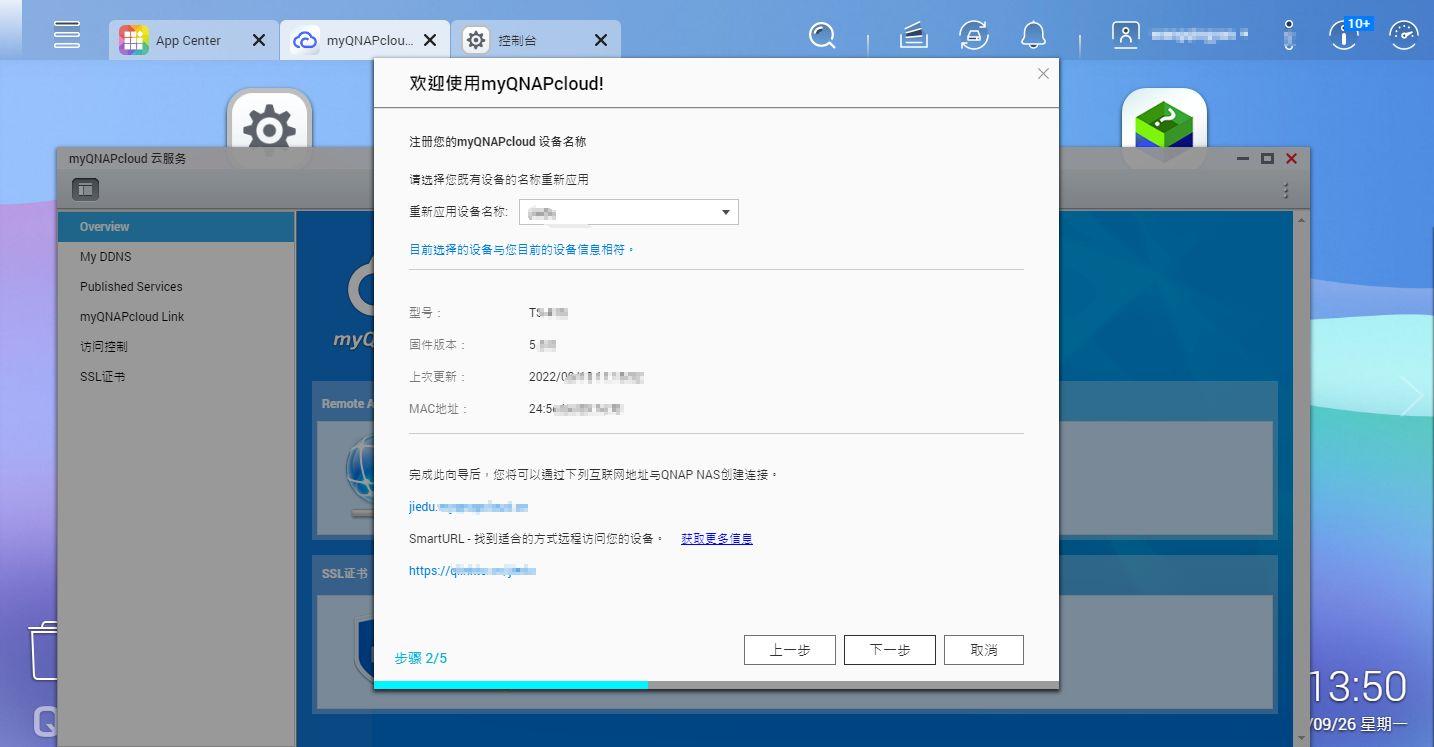Click the desktop clock showing 13:50
This screenshot has height=747, width=1434.
(x=1357, y=687)
